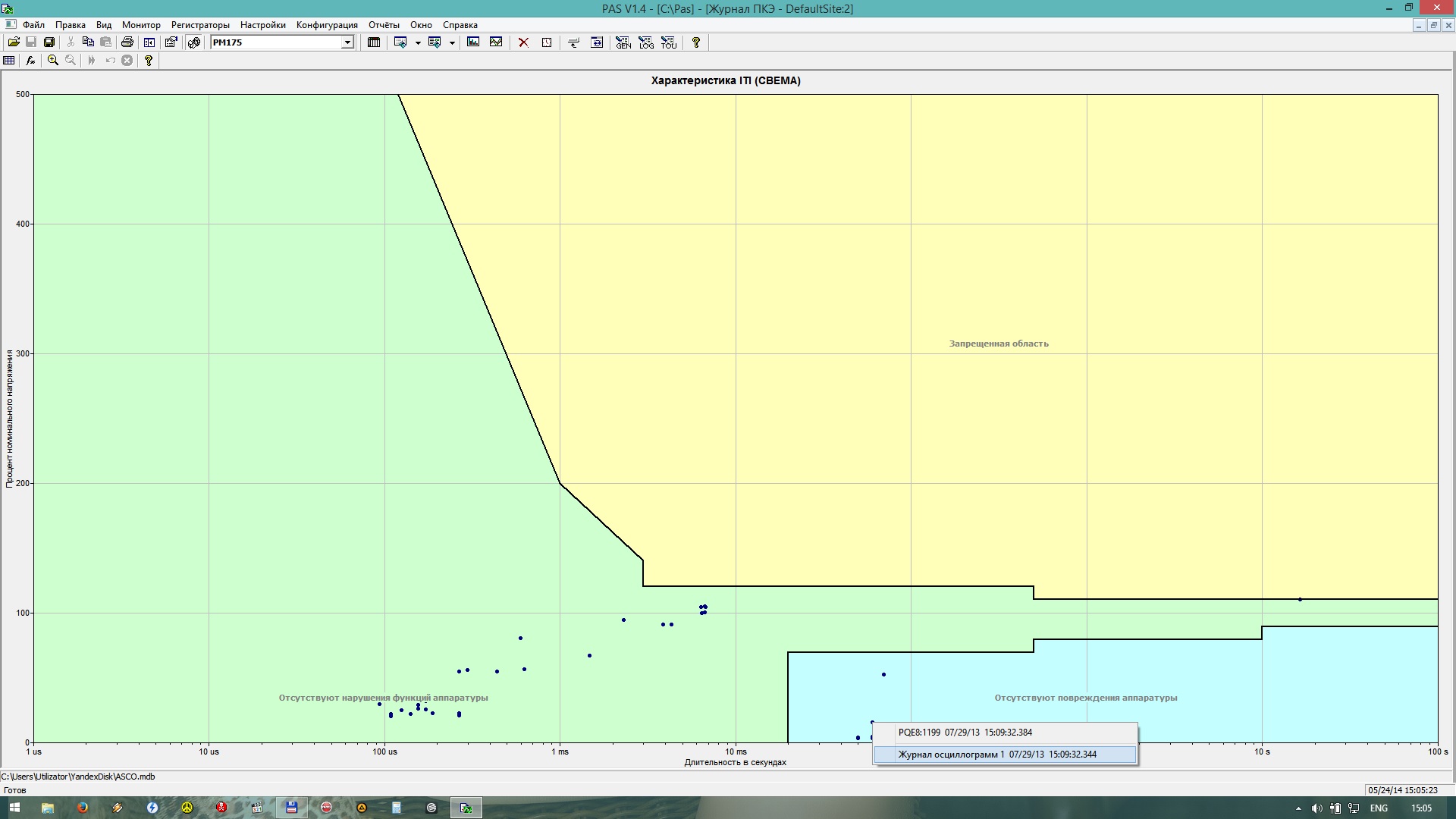The height and width of the screenshot is (819, 1456).
Task: Click the fx formula icon
Action: pyautogui.click(x=30, y=60)
